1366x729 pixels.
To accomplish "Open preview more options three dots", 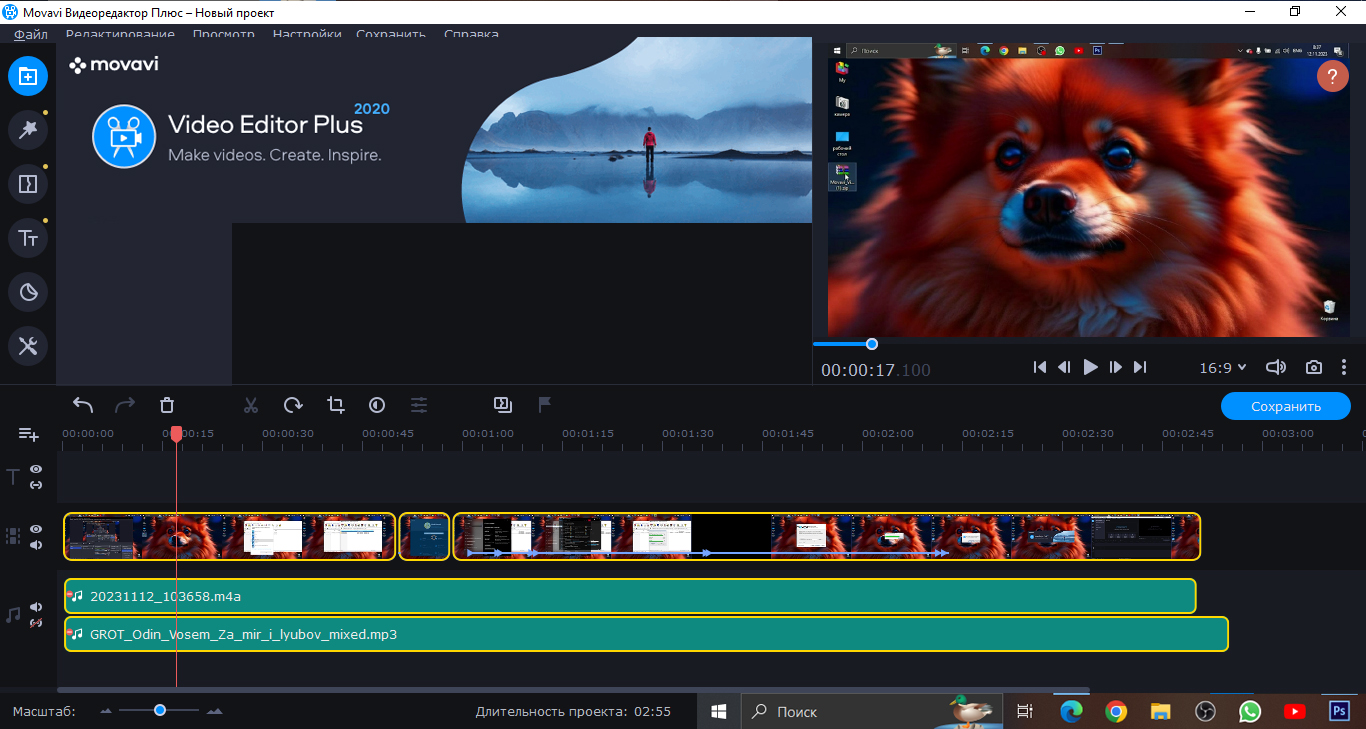I will point(1345,368).
